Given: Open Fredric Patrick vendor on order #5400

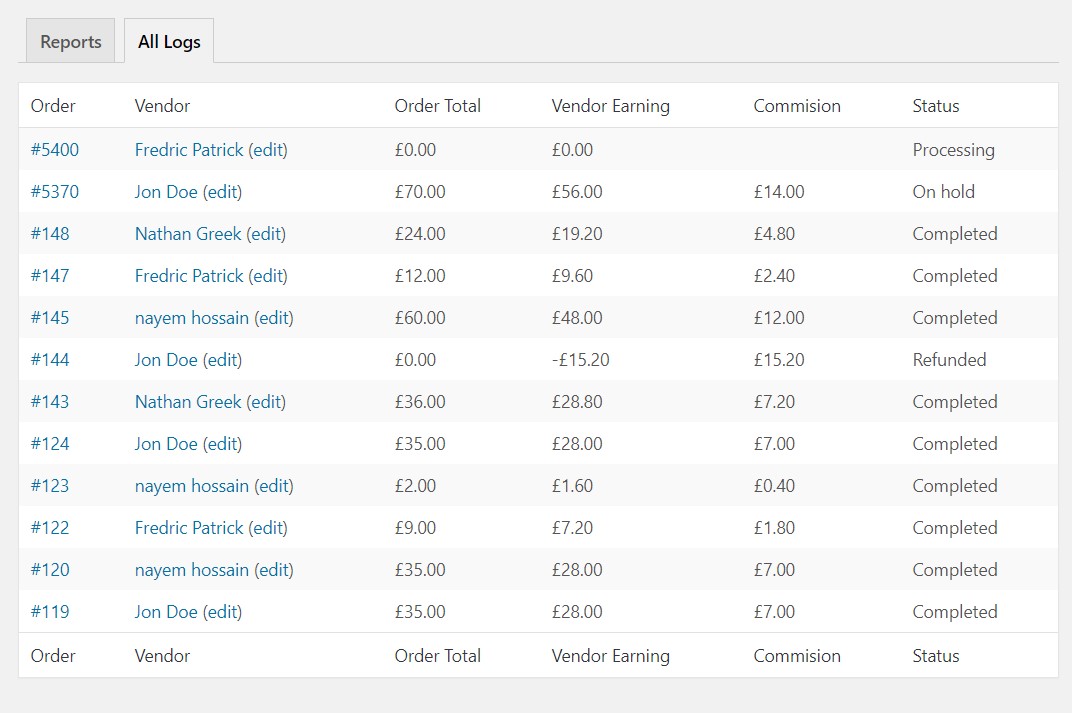Looking at the screenshot, I should pos(189,150).
